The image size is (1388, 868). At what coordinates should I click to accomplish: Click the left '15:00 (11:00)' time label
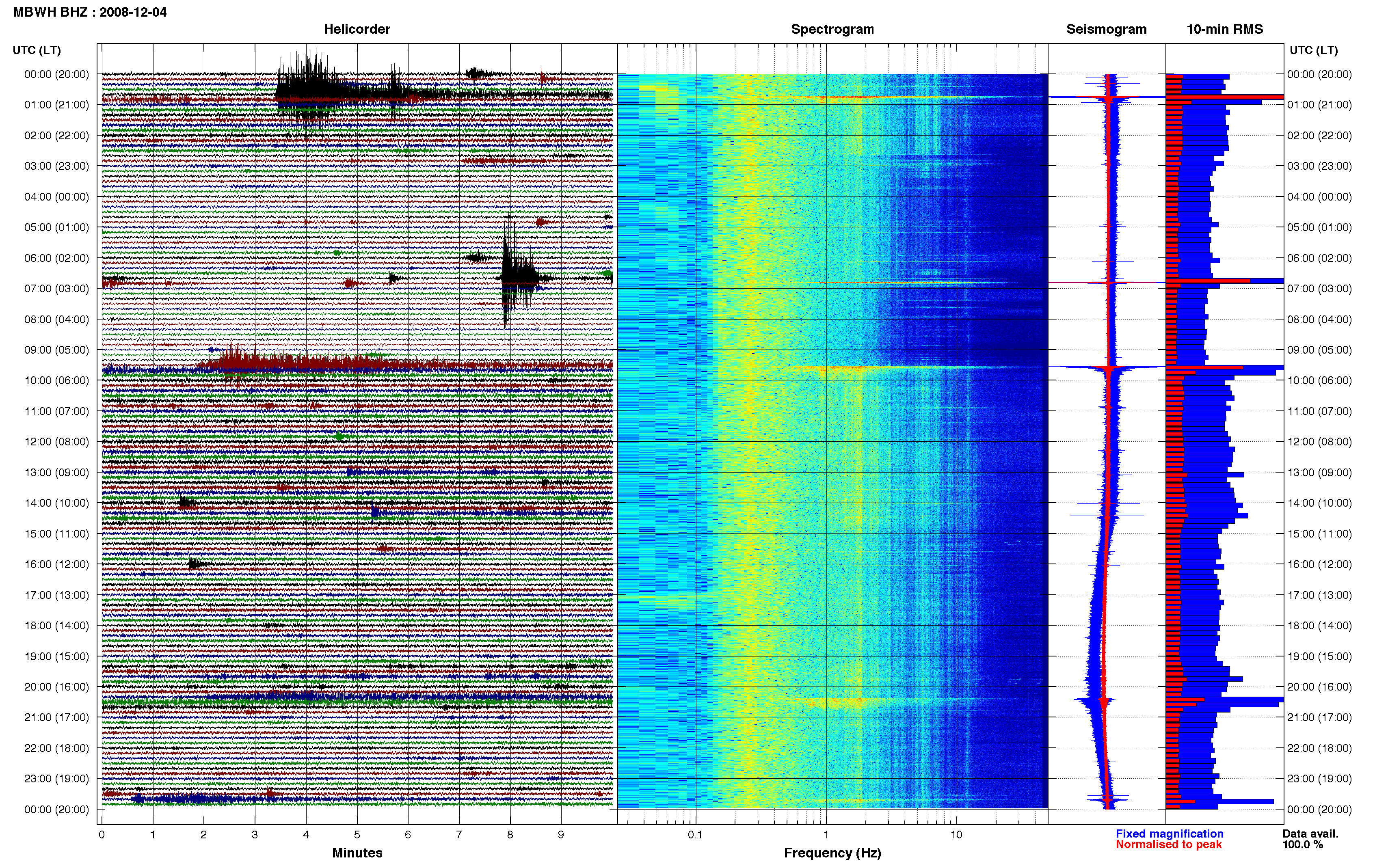click(x=56, y=533)
